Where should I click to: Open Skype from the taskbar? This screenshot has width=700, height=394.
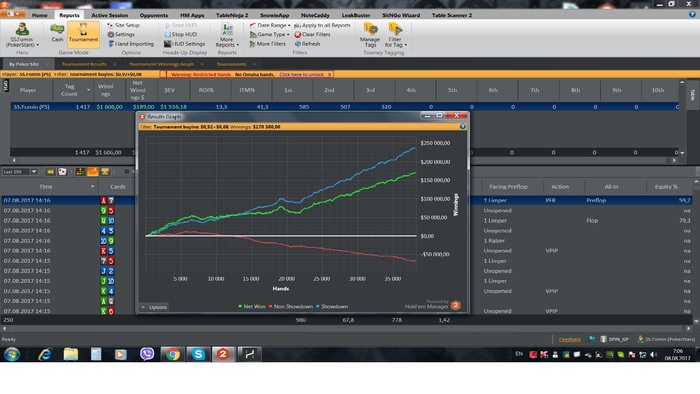pos(198,354)
